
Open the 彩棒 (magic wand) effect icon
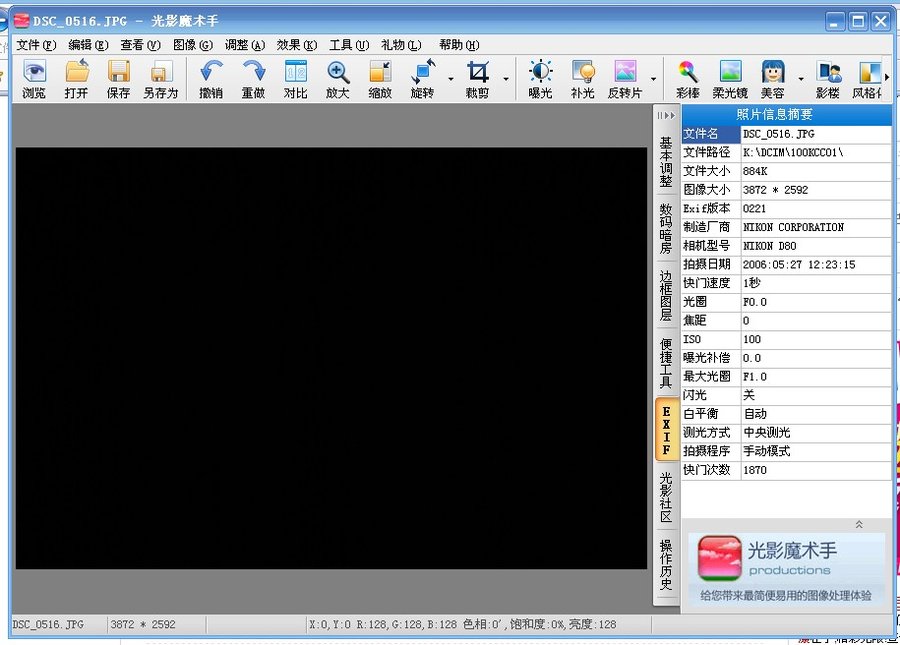687,78
